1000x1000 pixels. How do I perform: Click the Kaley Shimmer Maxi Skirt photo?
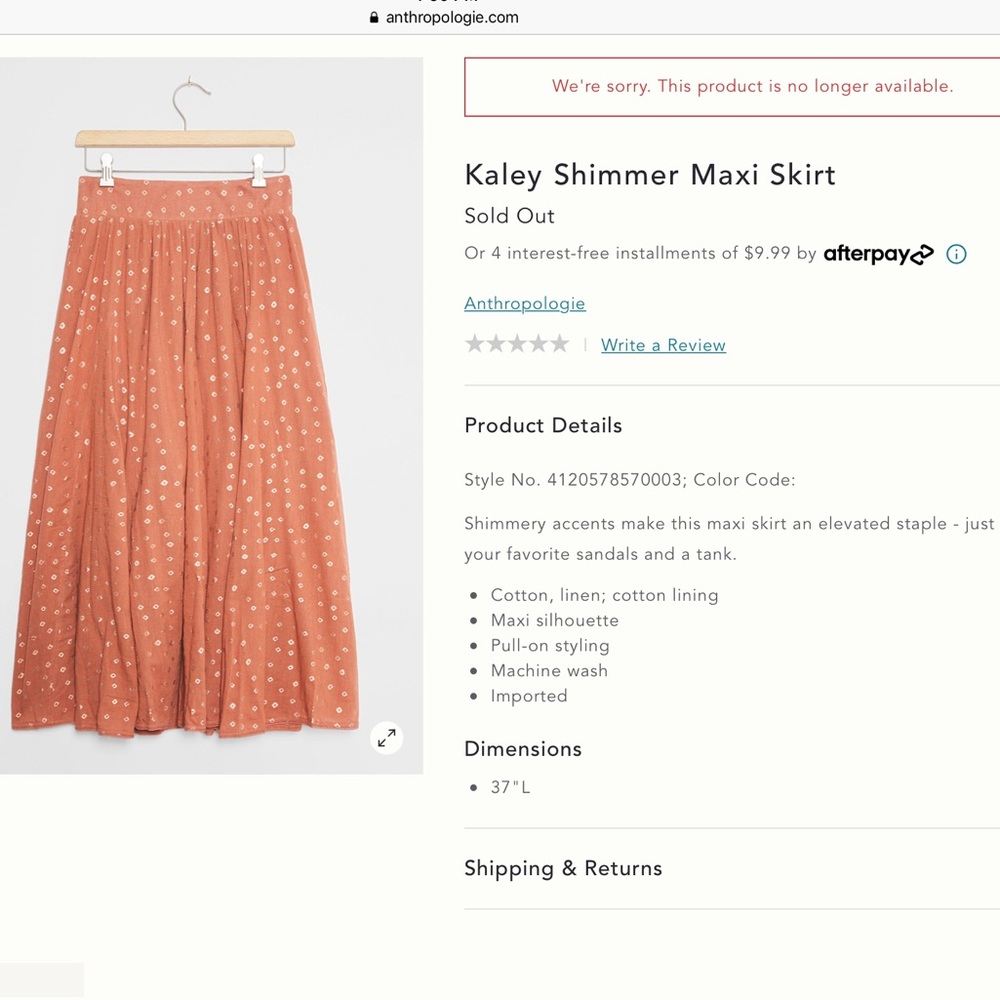coord(211,415)
